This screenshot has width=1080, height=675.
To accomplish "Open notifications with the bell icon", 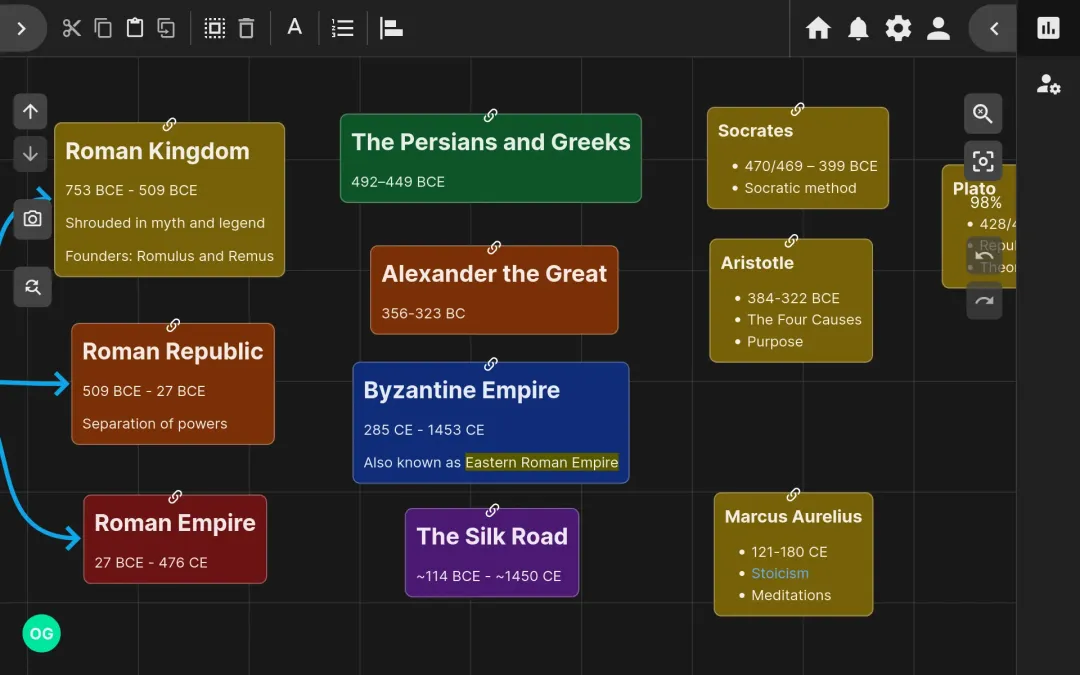I will [x=858, y=28].
